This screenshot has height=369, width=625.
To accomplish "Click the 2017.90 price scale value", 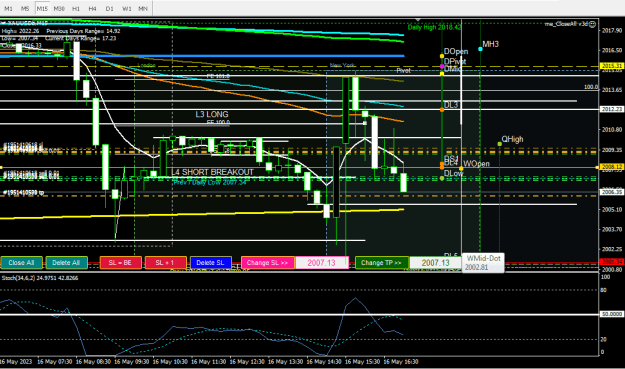I will click(x=612, y=31).
